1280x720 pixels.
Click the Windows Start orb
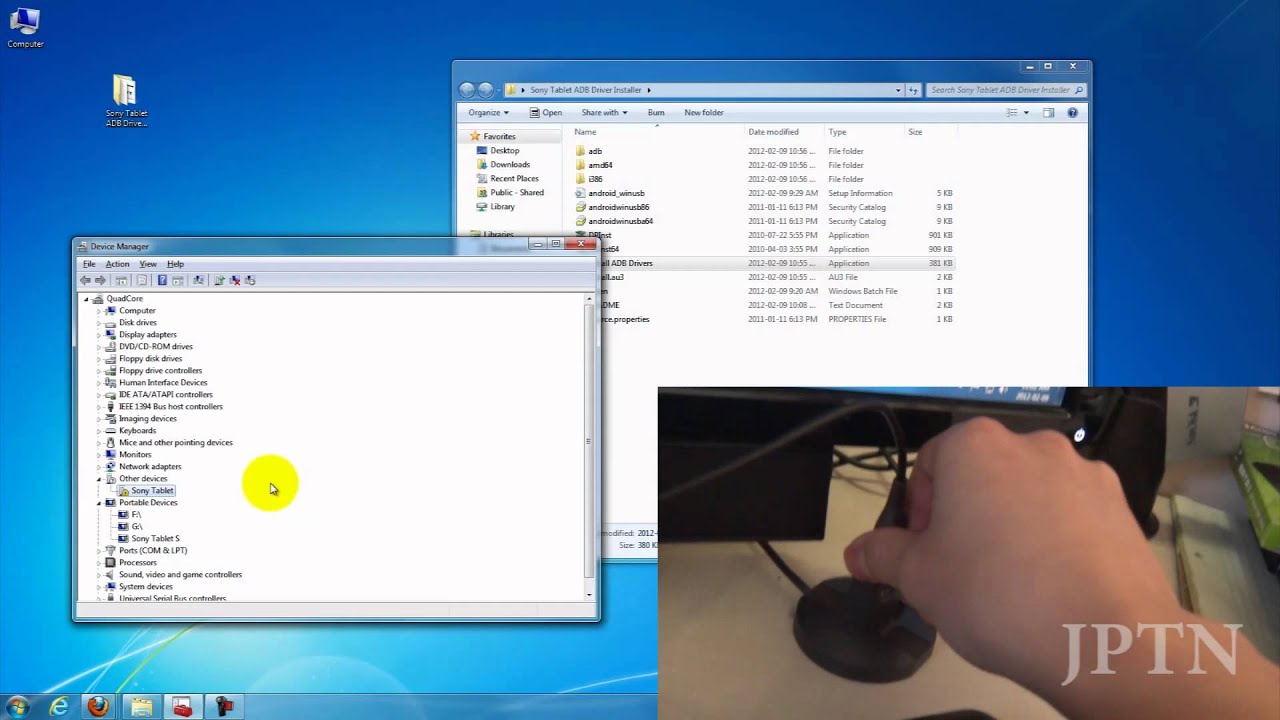tap(17, 706)
